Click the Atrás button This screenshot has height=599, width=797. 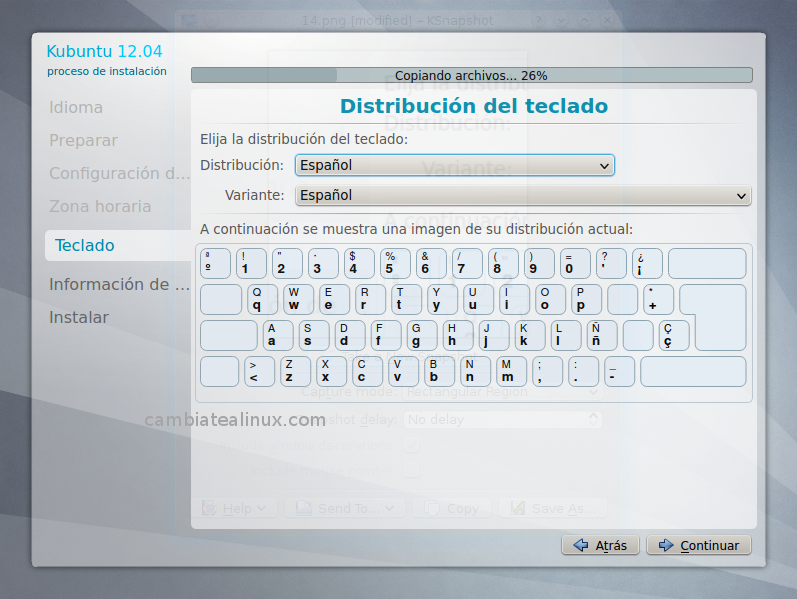(x=600, y=545)
